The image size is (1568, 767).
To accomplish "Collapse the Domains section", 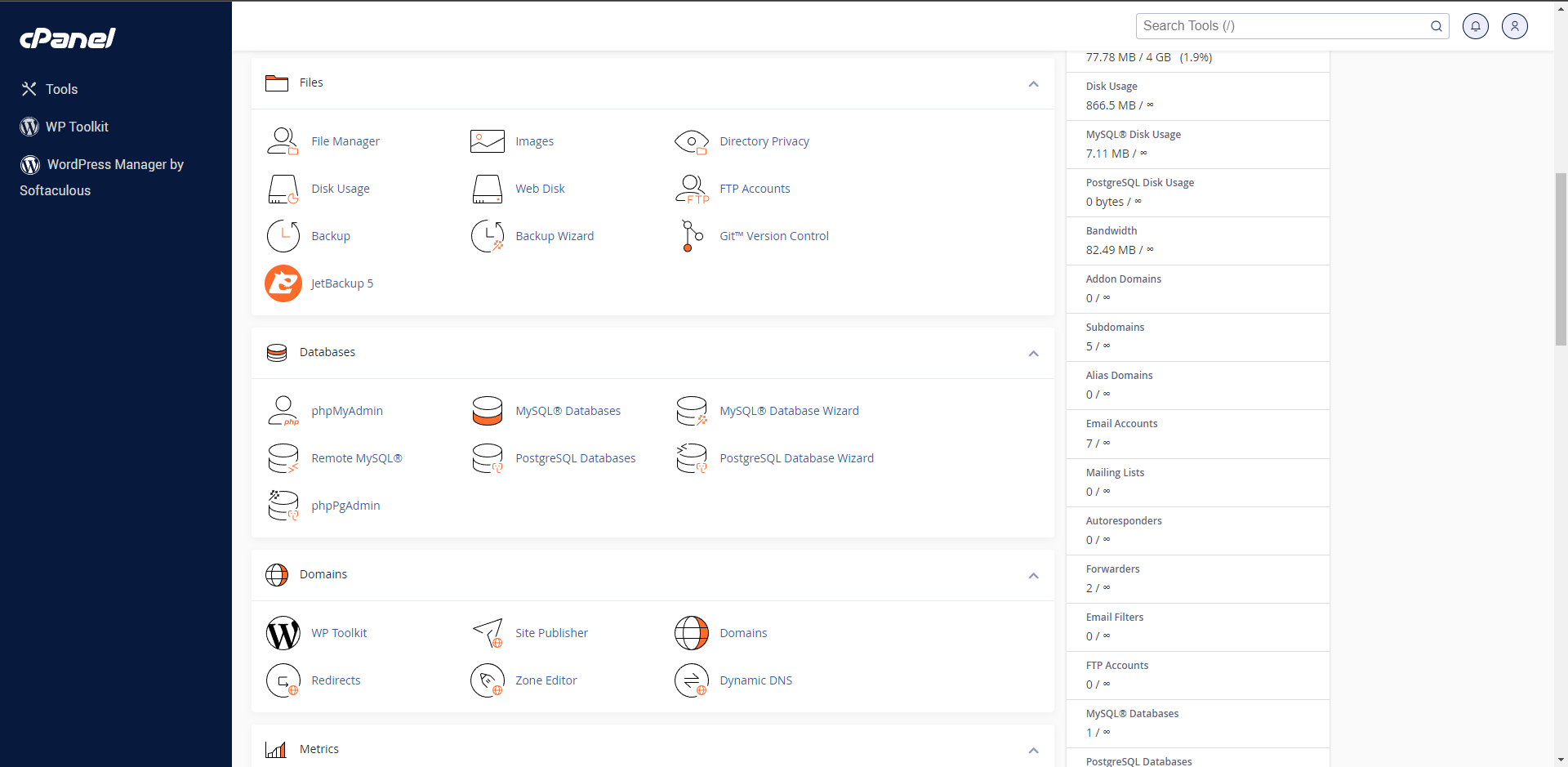I will pos(1032,575).
